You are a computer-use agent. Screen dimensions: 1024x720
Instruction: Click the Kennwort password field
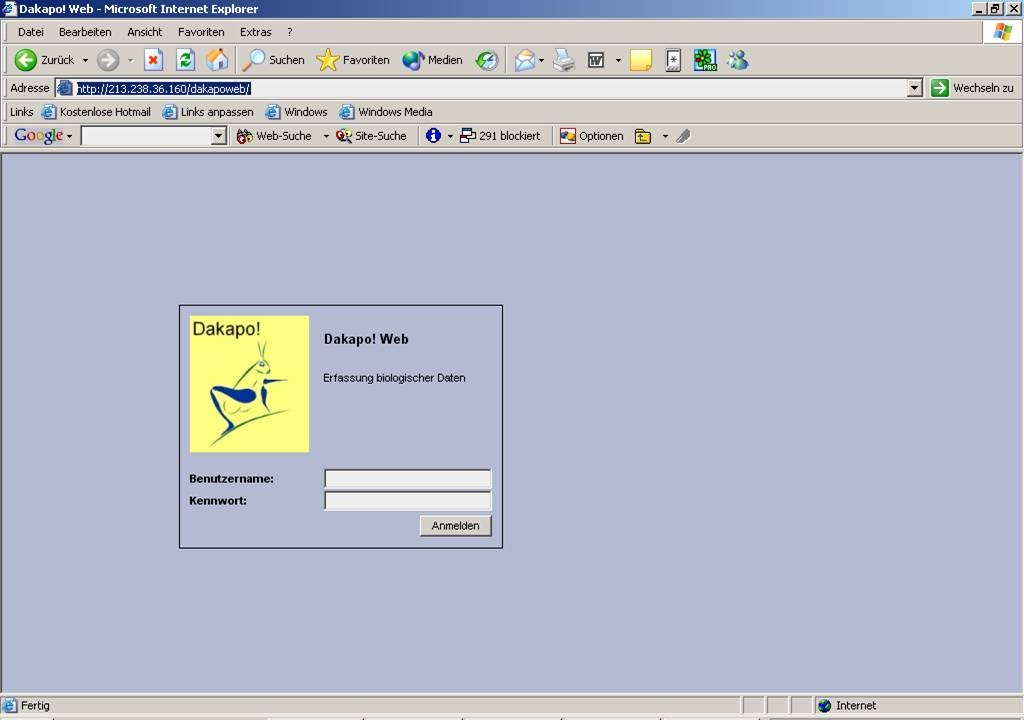point(408,500)
